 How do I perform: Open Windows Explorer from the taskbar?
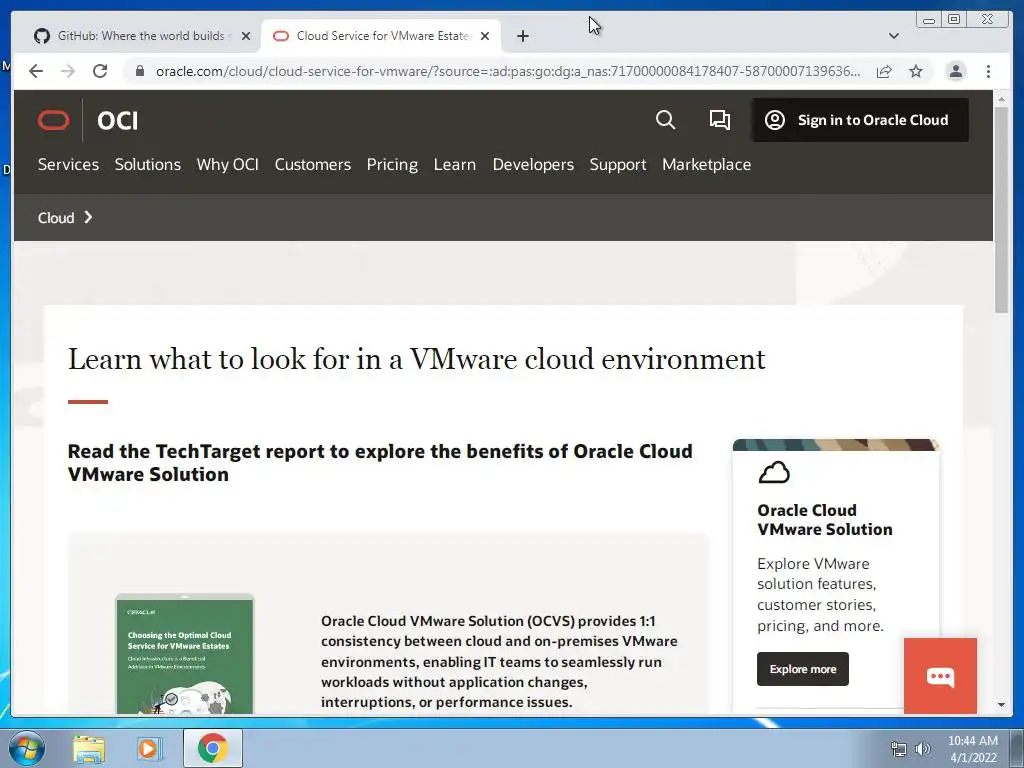(x=89, y=749)
